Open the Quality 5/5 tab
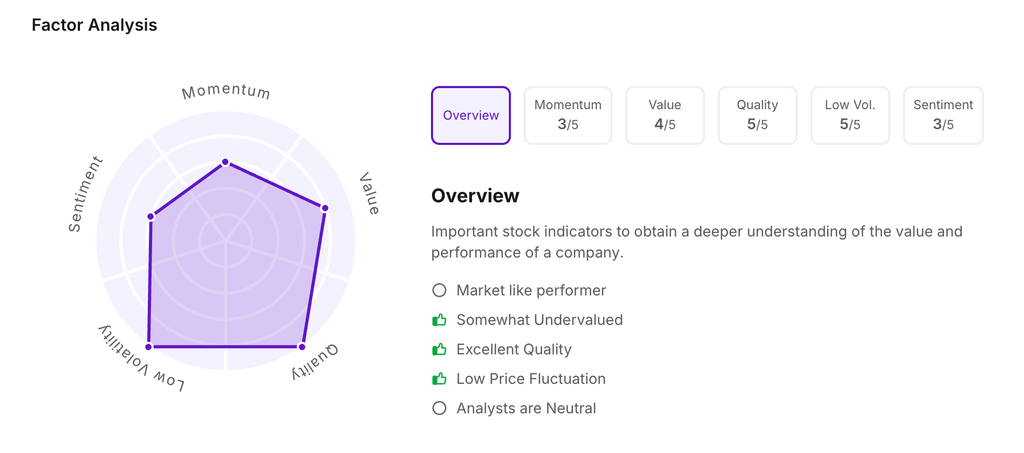This screenshot has height=453, width=1024. point(757,115)
